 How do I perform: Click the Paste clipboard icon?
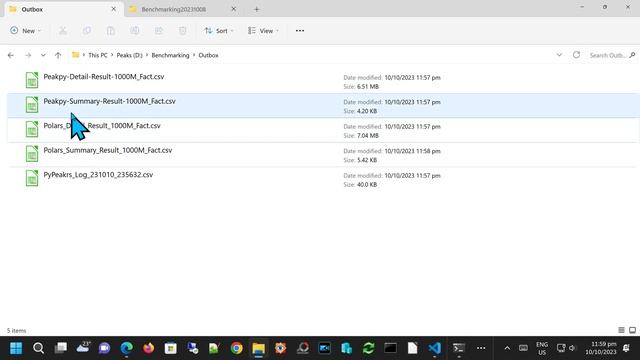pos(111,31)
